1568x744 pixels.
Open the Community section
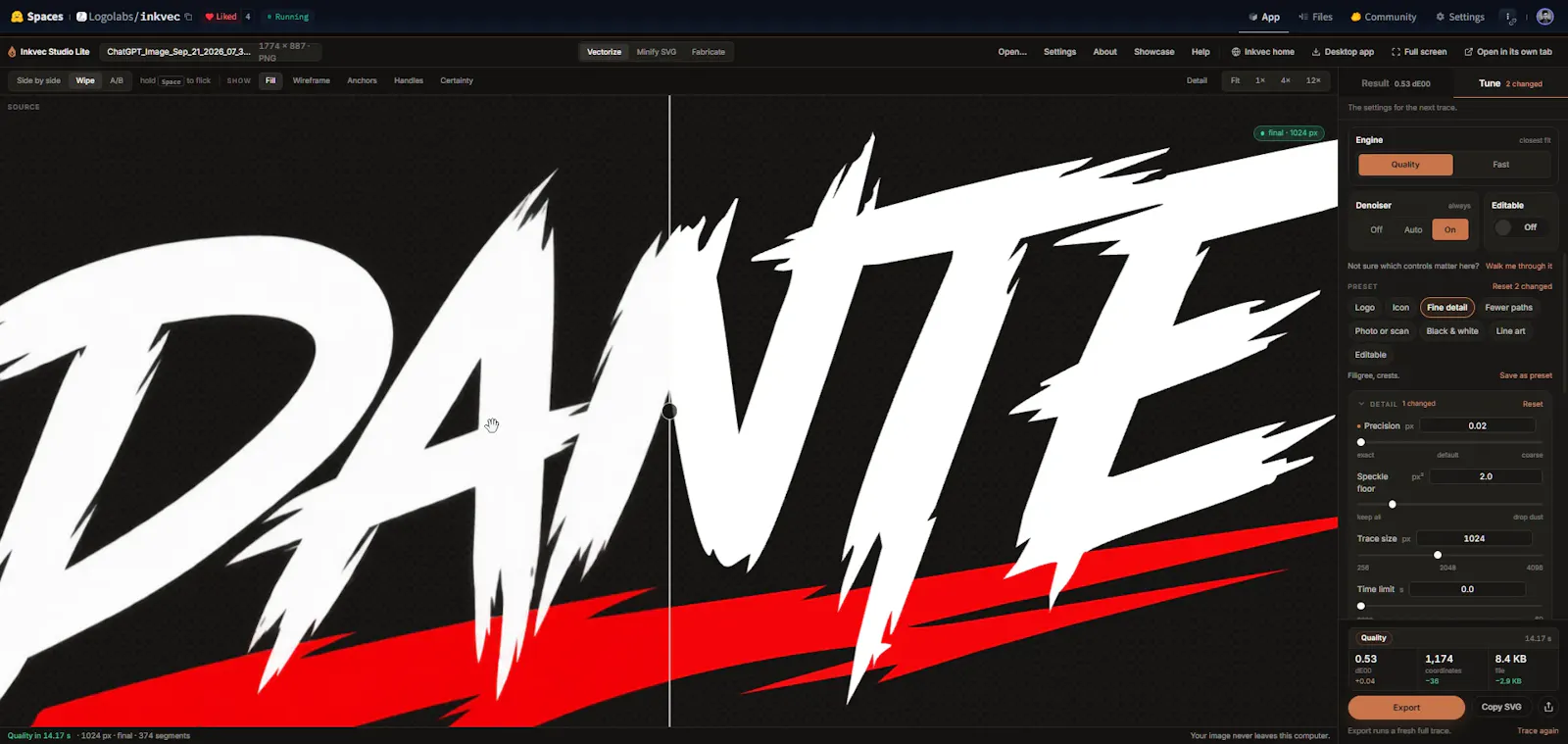tap(1383, 17)
